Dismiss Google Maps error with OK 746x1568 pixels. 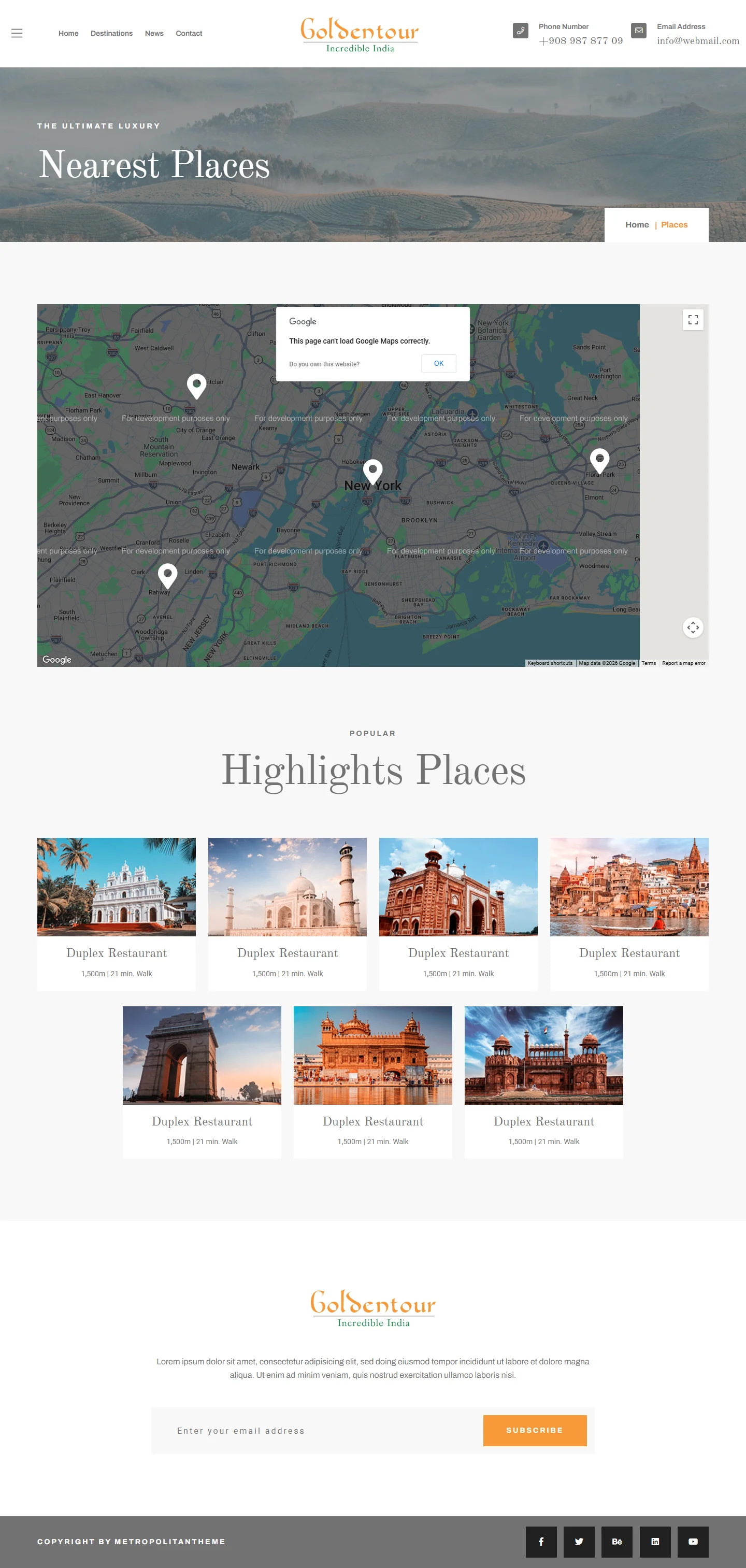click(x=439, y=363)
